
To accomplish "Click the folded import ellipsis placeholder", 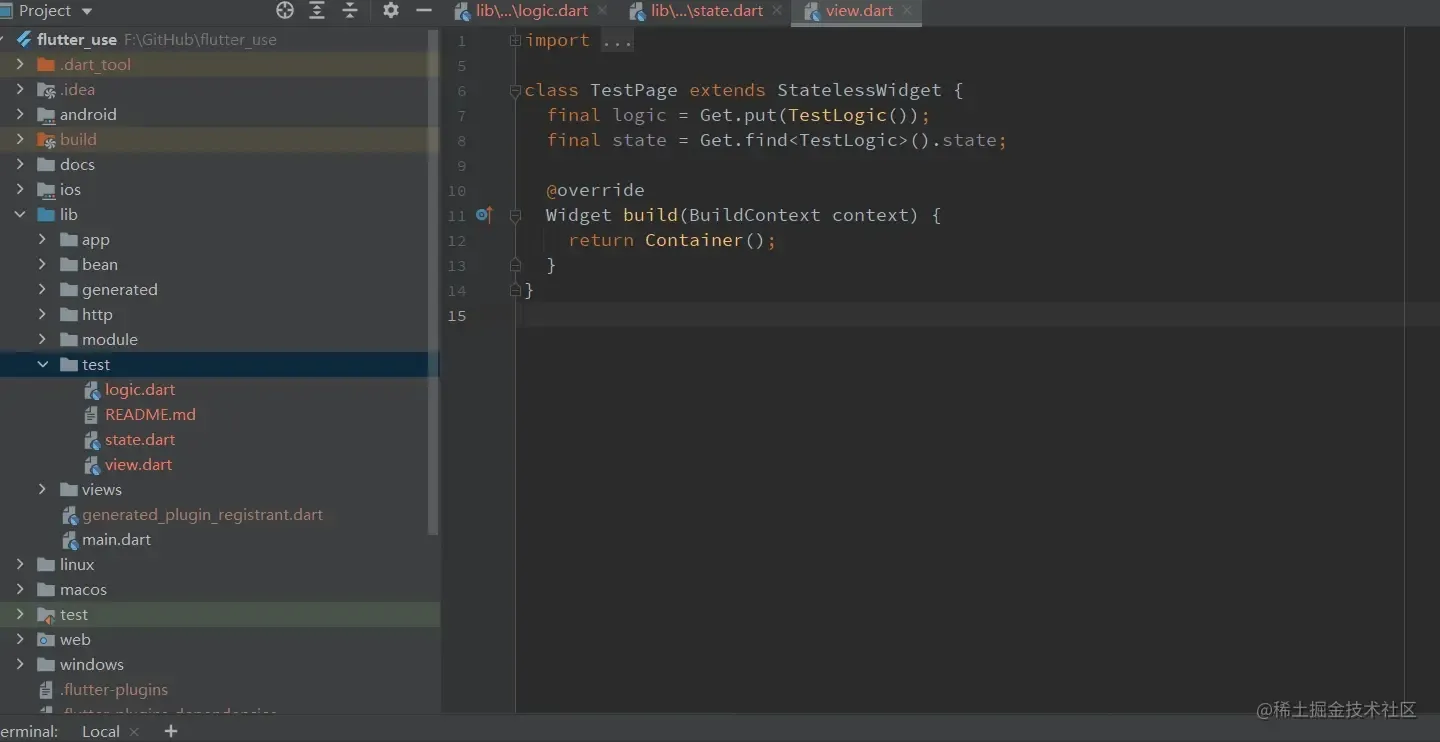I will tap(617, 40).
